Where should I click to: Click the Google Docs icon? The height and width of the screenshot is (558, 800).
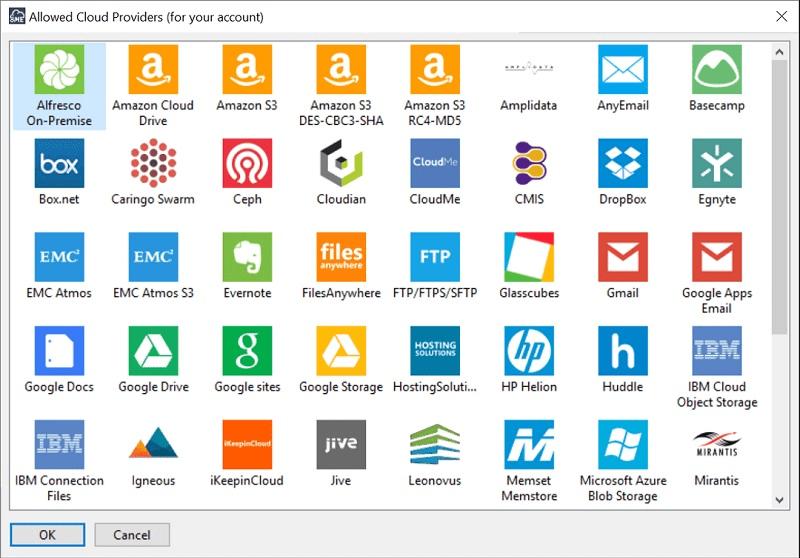click(59, 351)
